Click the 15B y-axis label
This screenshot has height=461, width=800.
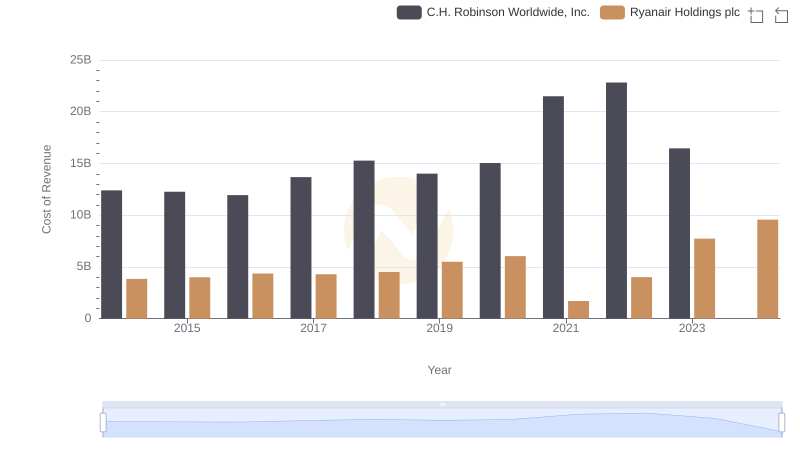click(x=81, y=163)
